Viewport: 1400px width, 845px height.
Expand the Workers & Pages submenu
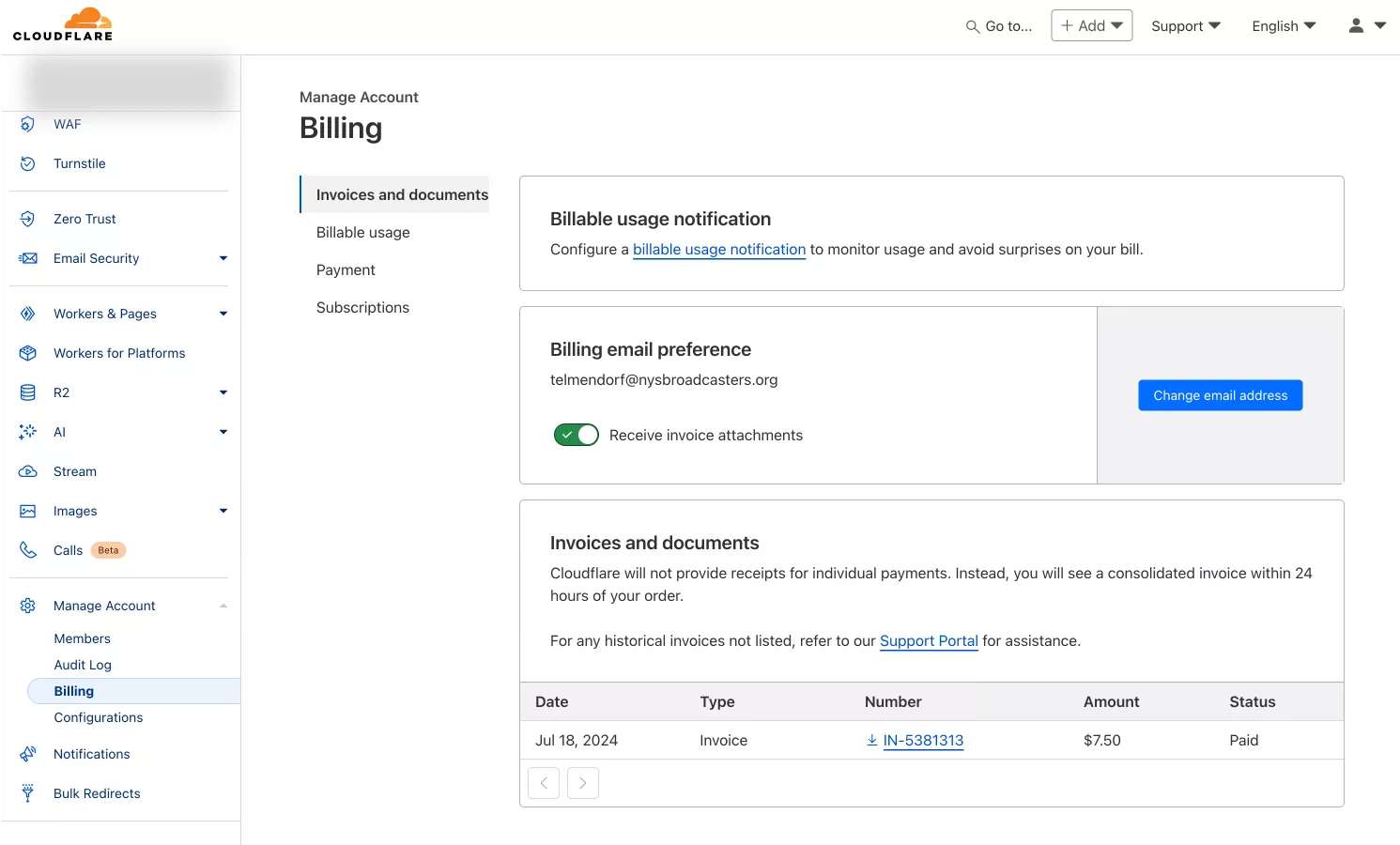223,314
